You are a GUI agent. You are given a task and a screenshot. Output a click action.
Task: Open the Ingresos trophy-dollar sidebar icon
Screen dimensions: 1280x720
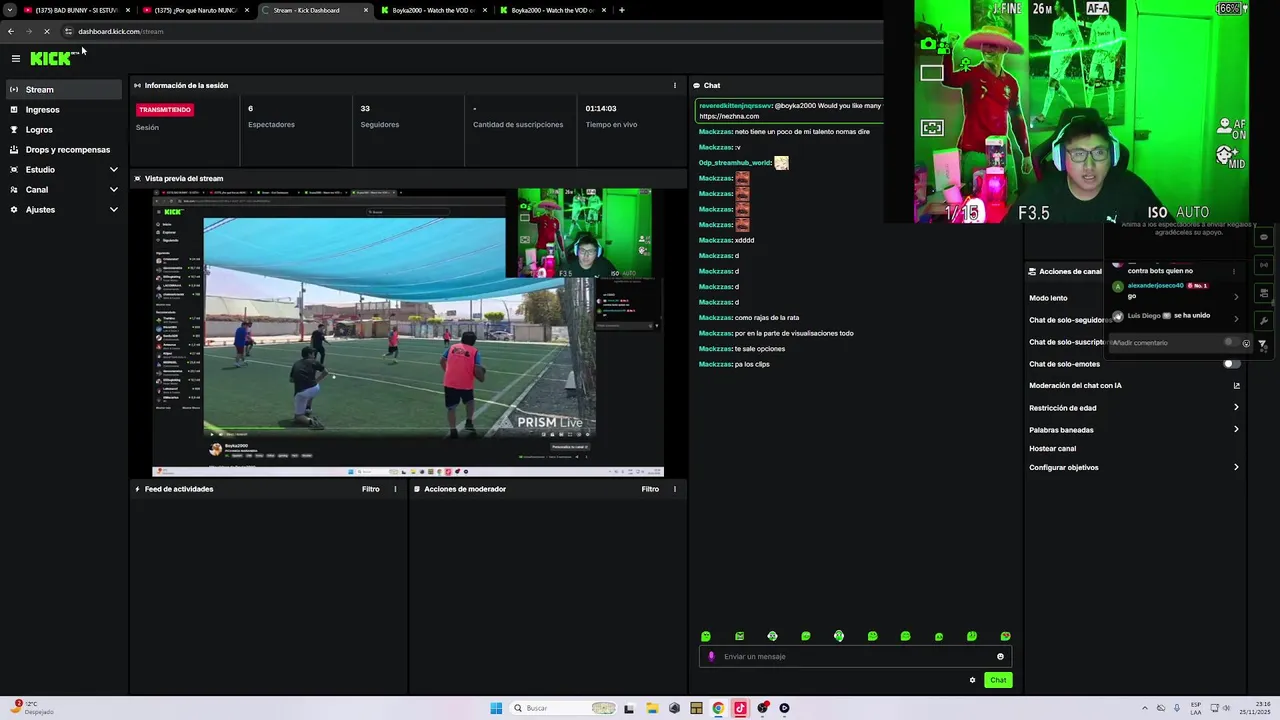(14, 110)
